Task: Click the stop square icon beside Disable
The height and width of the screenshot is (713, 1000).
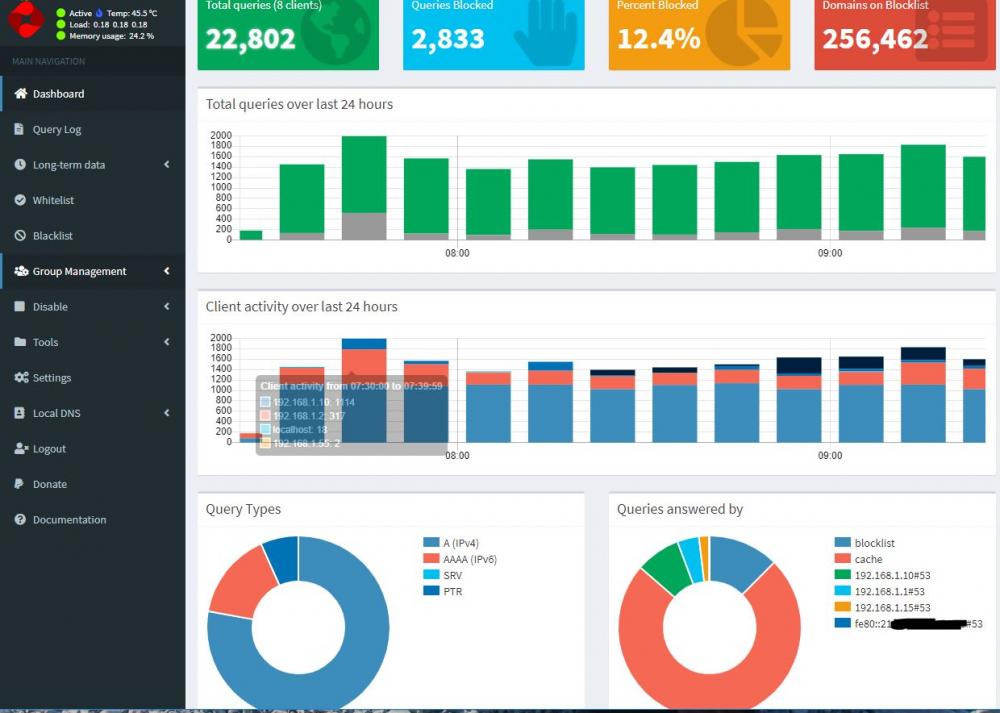Action: pyautogui.click(x=20, y=306)
